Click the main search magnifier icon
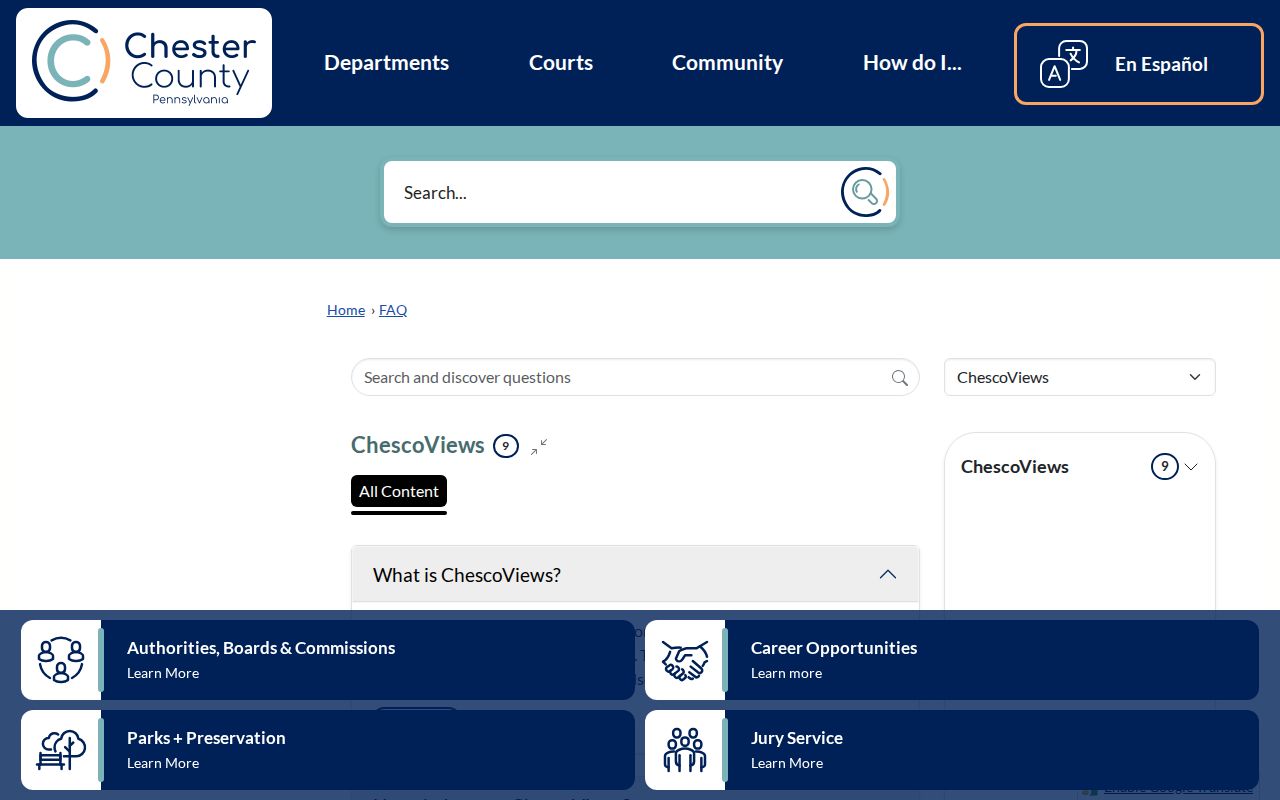Image resolution: width=1280 pixels, height=800 pixels. 865,192
